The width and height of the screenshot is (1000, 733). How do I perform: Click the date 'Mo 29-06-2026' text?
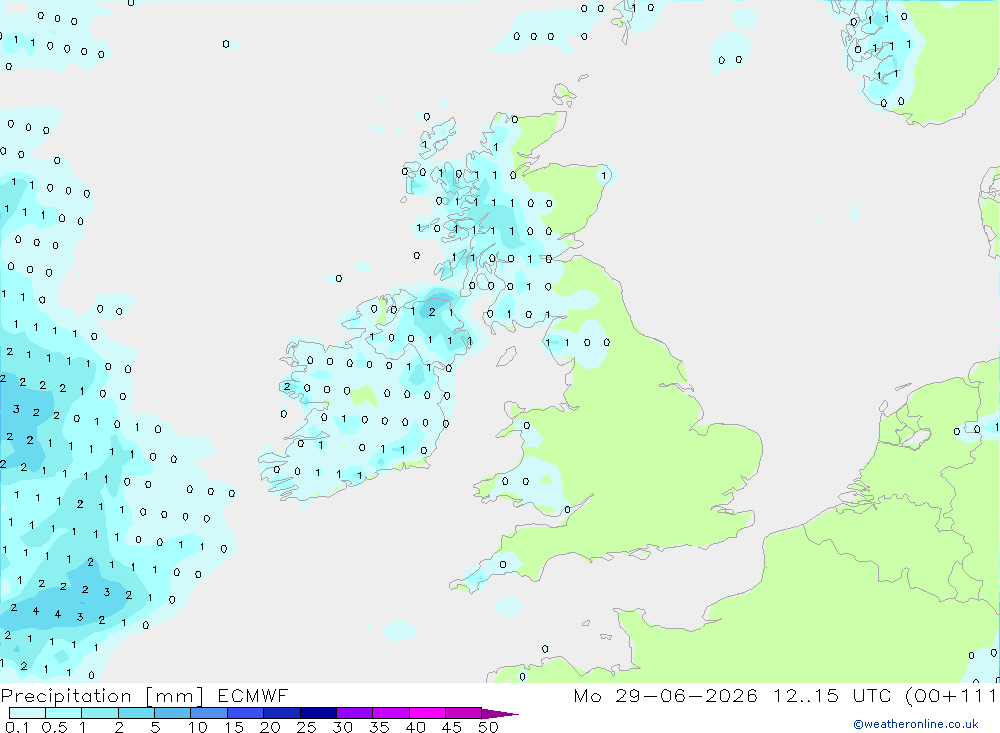[665, 695]
